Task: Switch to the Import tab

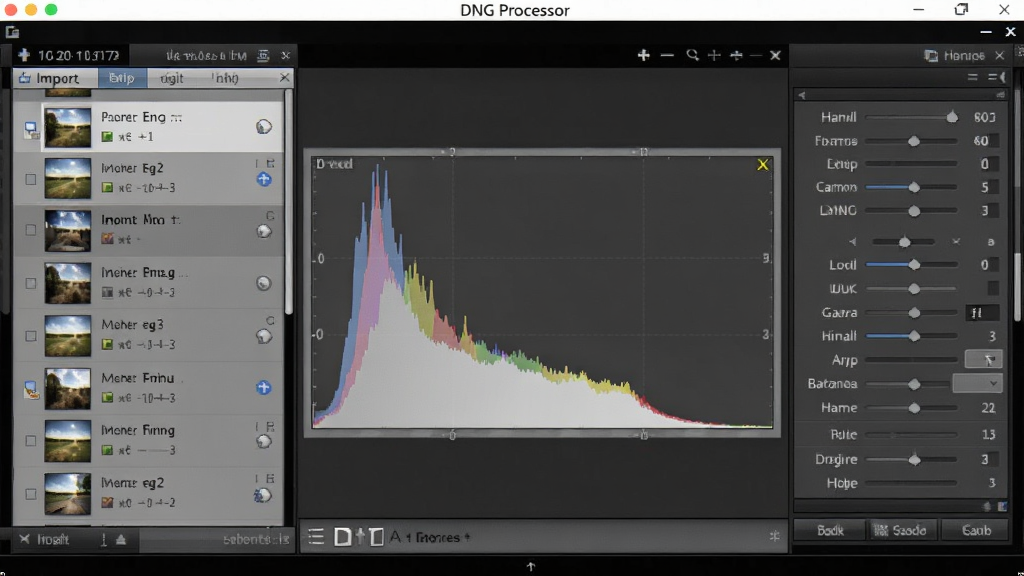Action: (x=56, y=78)
